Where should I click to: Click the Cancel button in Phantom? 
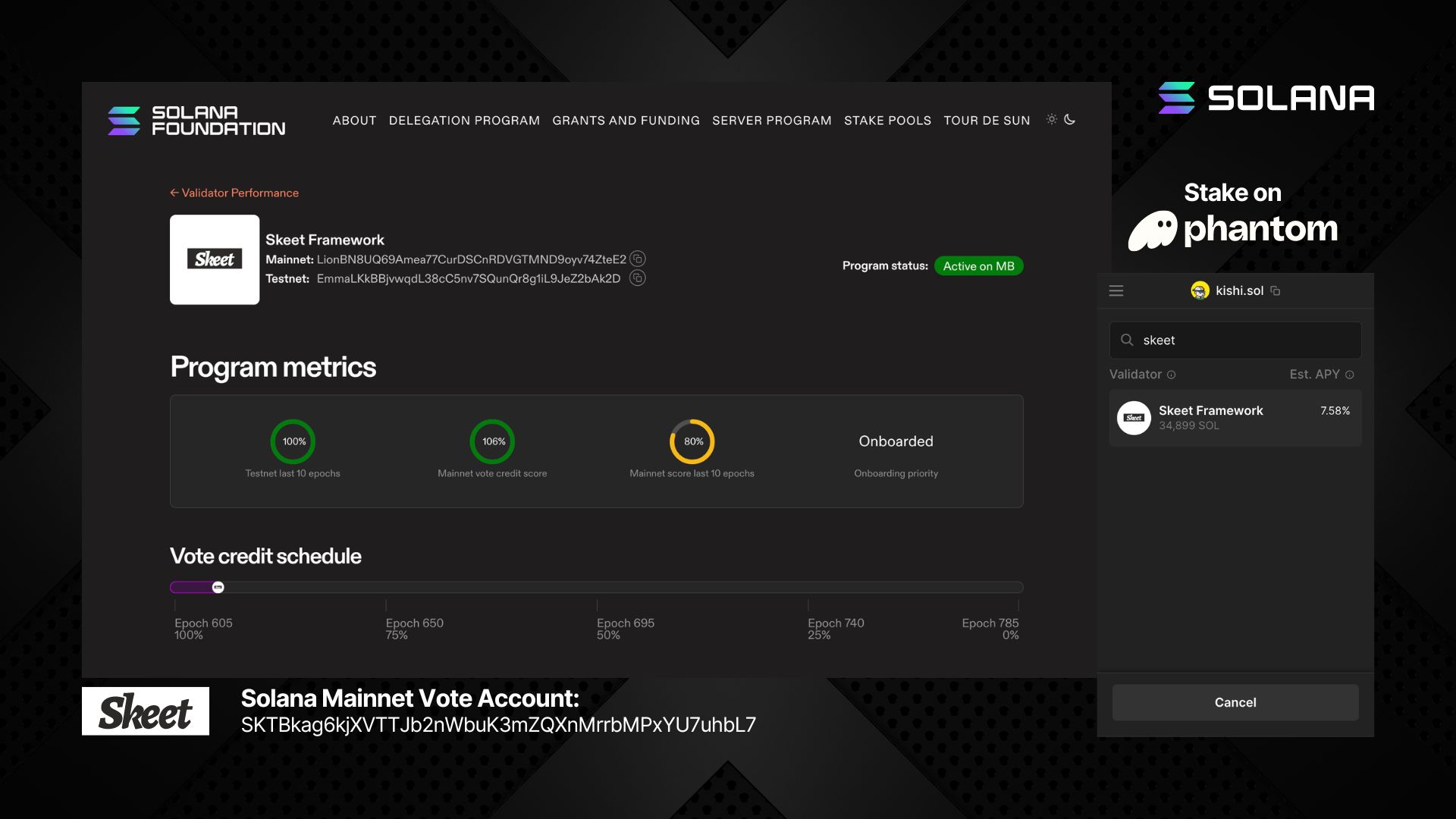[x=1235, y=702]
